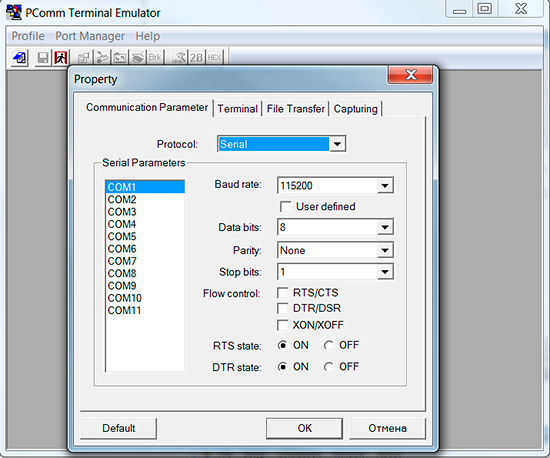Select COM1 in the port list

point(145,187)
